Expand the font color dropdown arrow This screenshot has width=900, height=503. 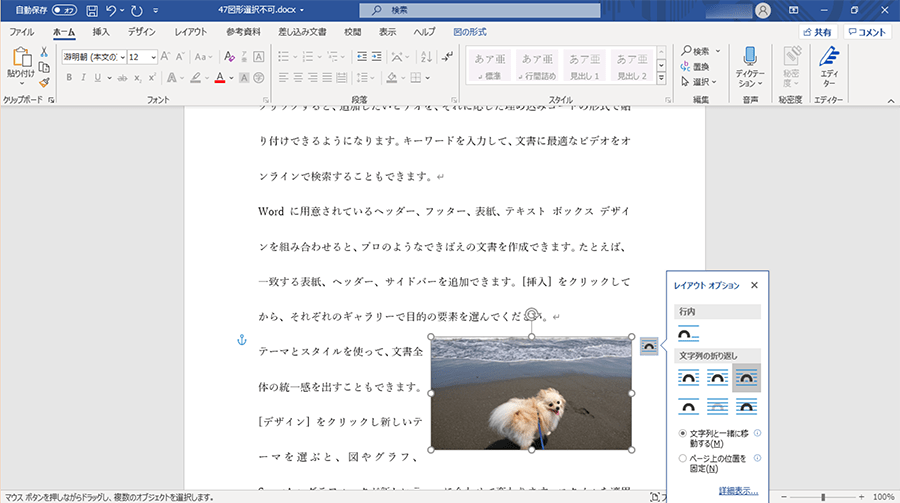click(x=231, y=78)
